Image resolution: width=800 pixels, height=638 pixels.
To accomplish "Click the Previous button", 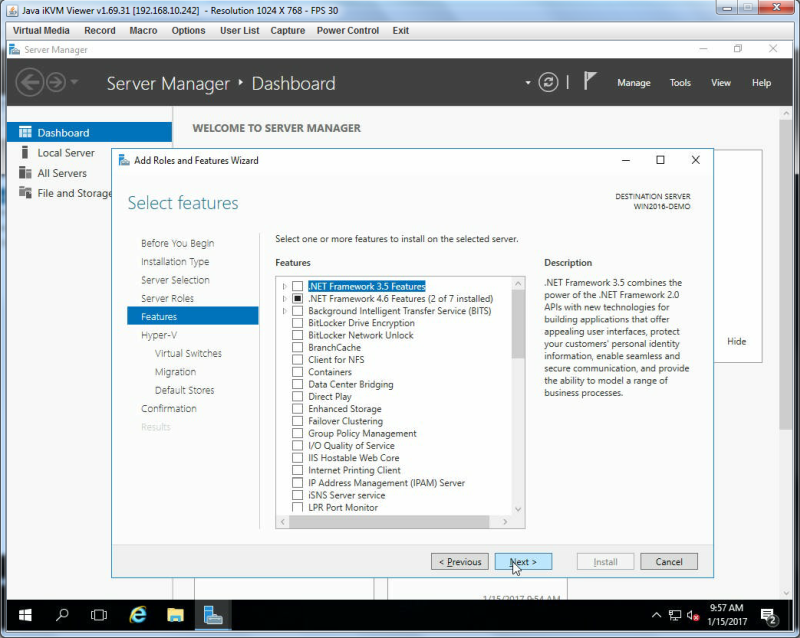I will [x=460, y=561].
